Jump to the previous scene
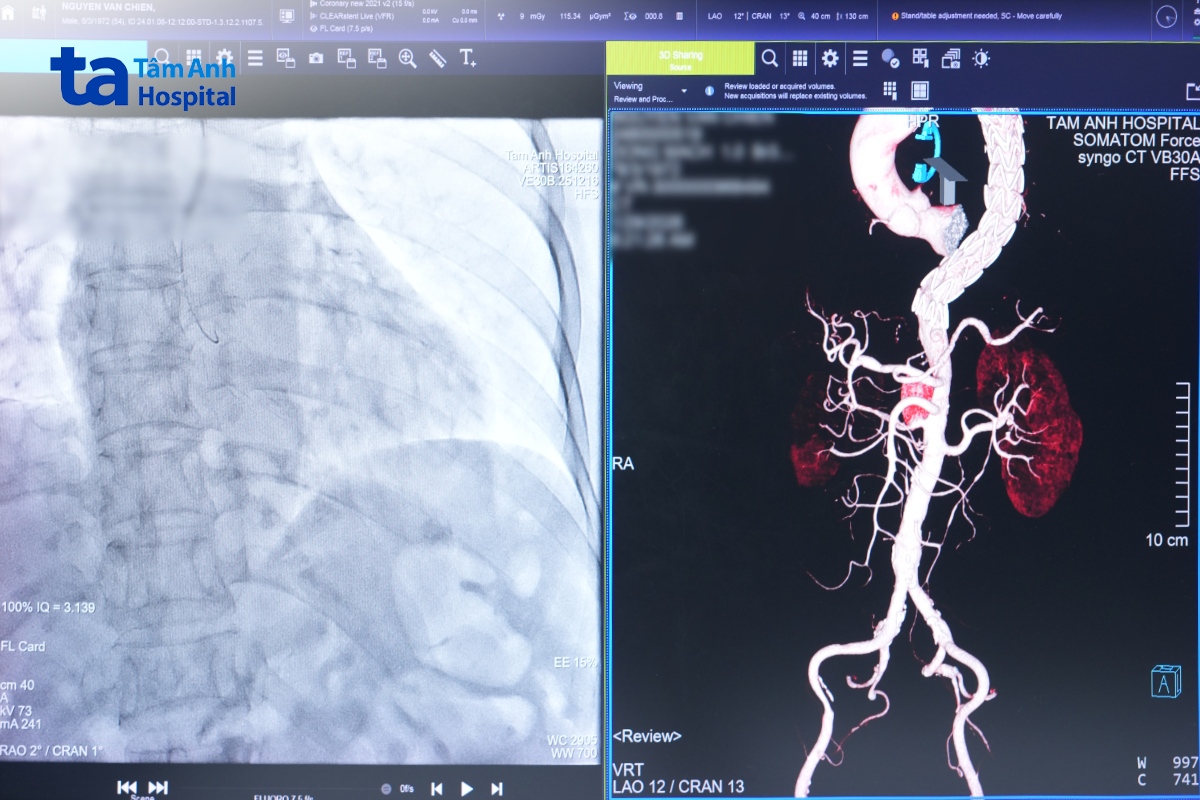 click(127, 787)
